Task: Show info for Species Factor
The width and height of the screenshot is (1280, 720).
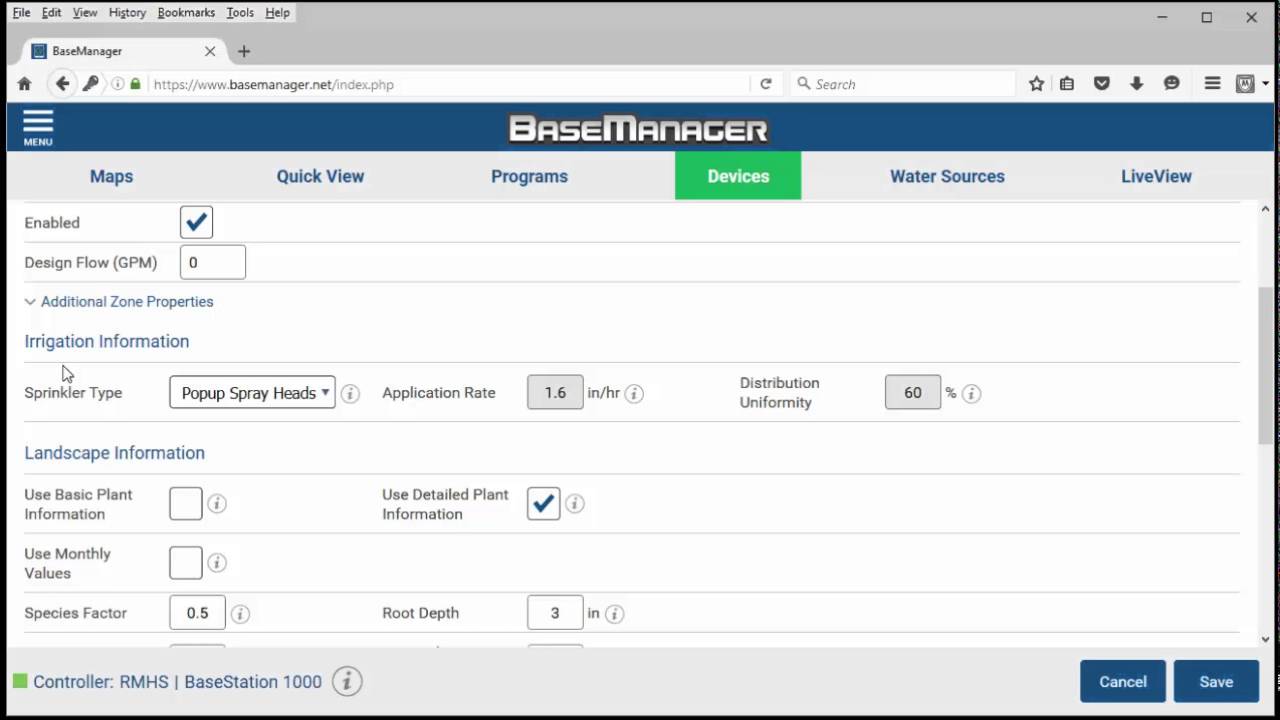Action: pos(240,613)
